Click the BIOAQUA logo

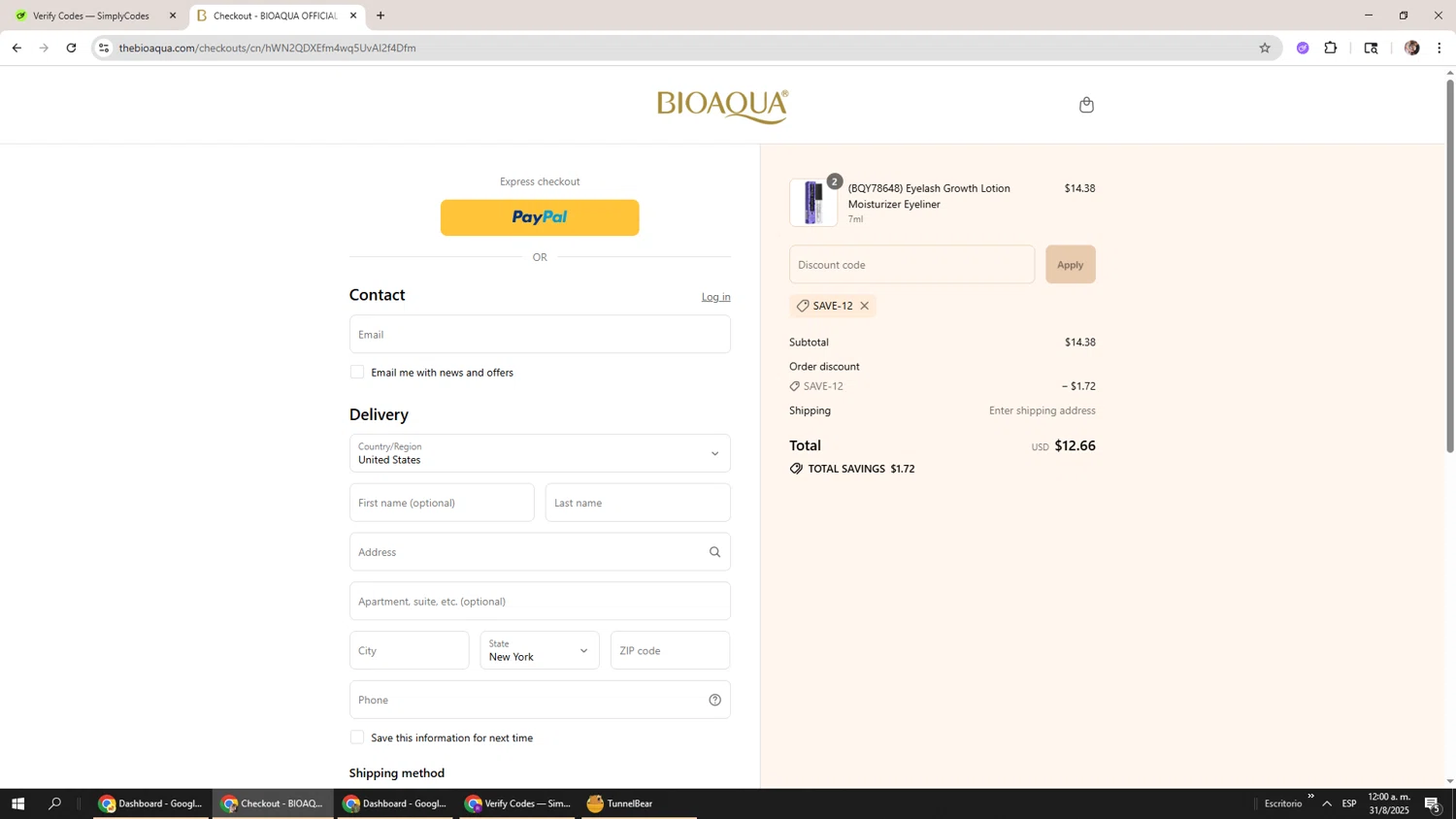723,106
